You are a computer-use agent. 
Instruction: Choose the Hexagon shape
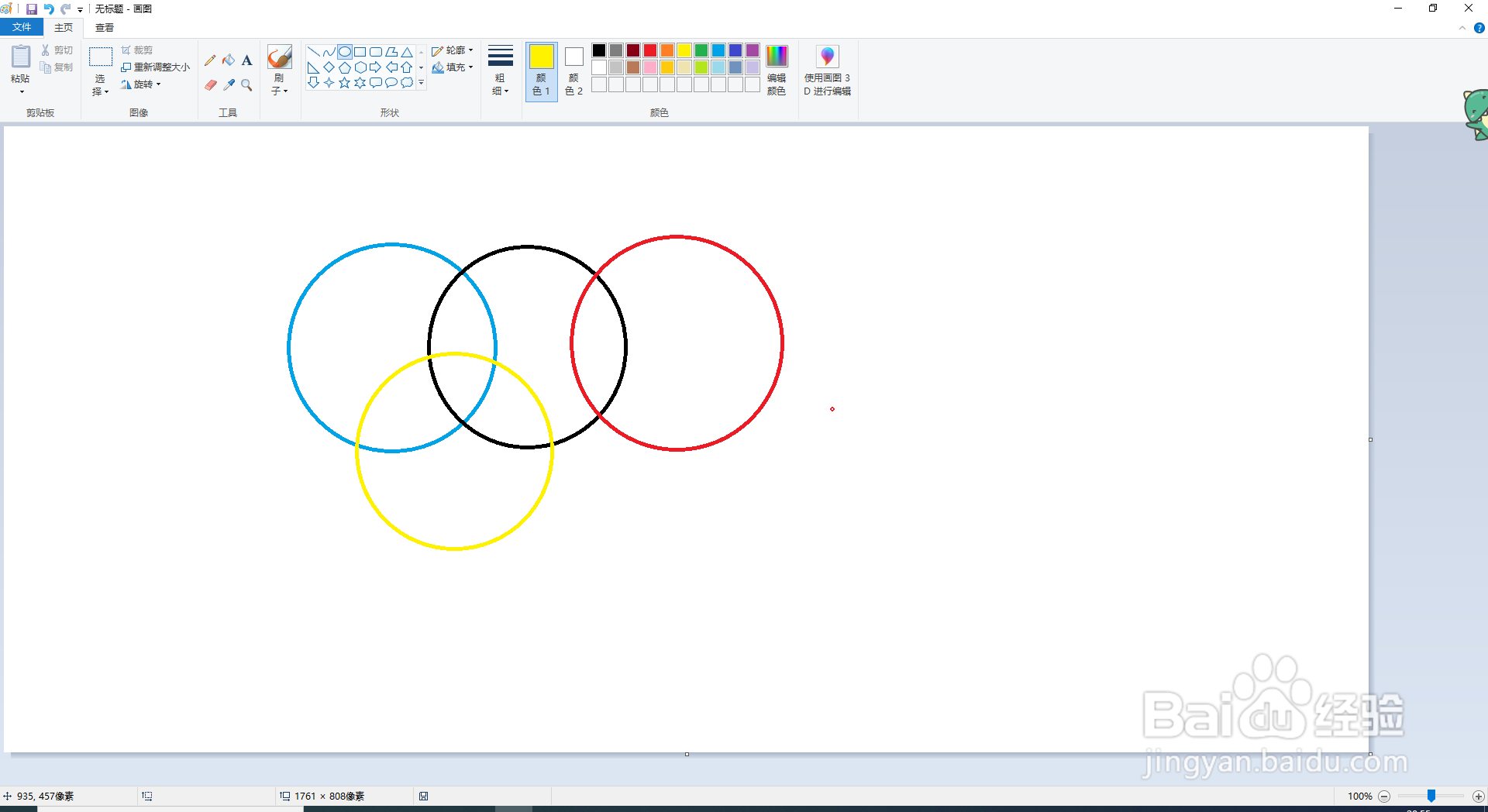click(360, 67)
